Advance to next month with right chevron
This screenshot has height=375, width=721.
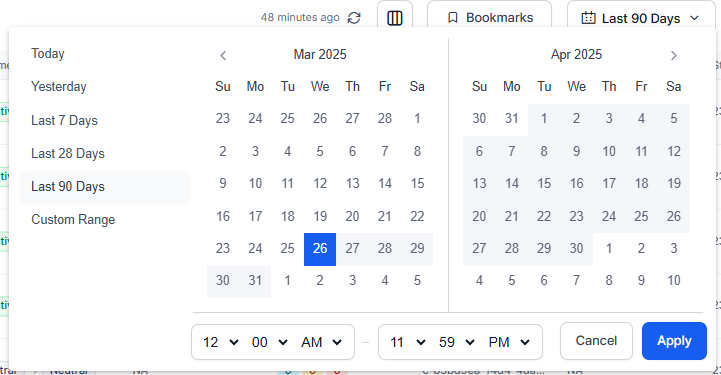point(674,56)
